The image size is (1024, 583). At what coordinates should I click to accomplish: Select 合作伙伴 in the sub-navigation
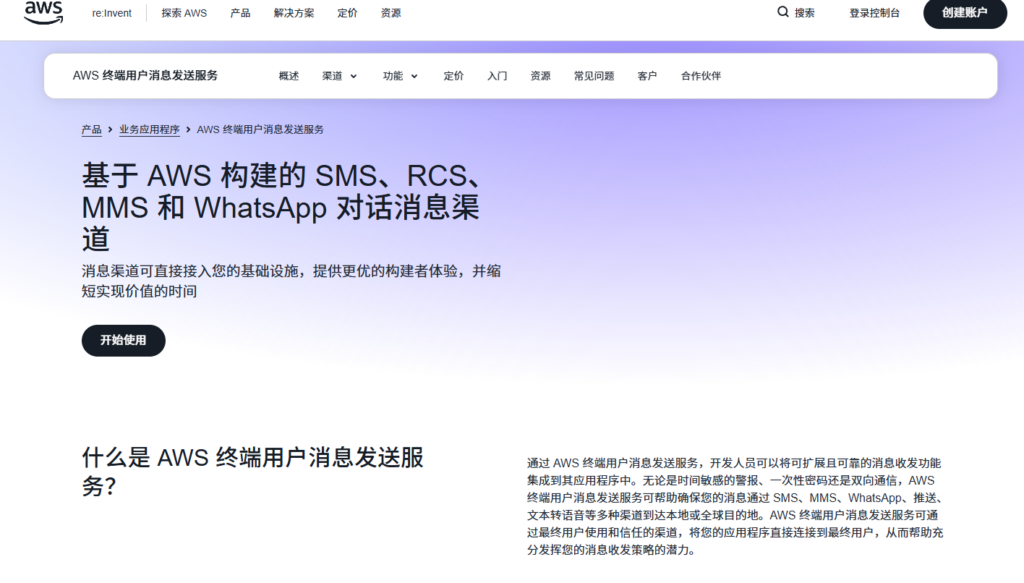click(x=701, y=76)
